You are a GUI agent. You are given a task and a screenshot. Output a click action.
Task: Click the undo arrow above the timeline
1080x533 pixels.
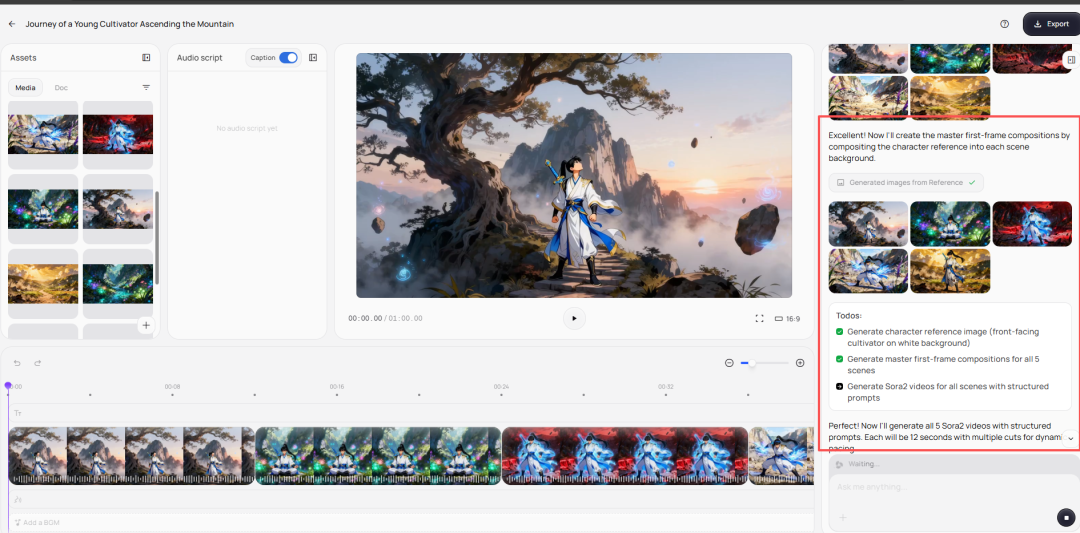click(17, 363)
